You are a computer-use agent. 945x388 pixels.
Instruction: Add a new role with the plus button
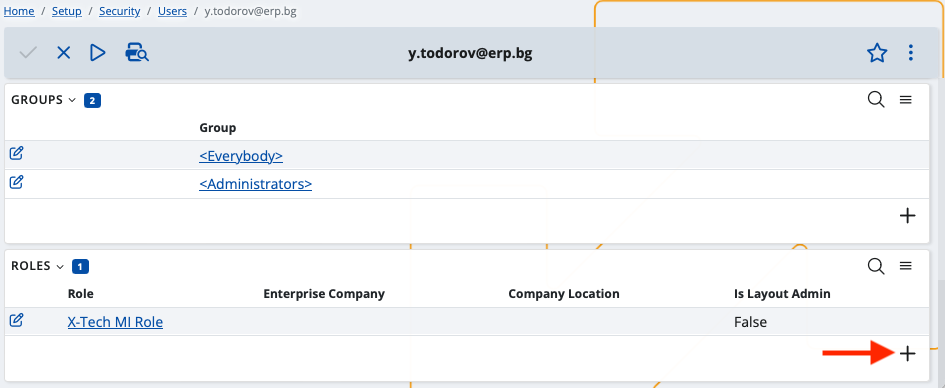907,354
